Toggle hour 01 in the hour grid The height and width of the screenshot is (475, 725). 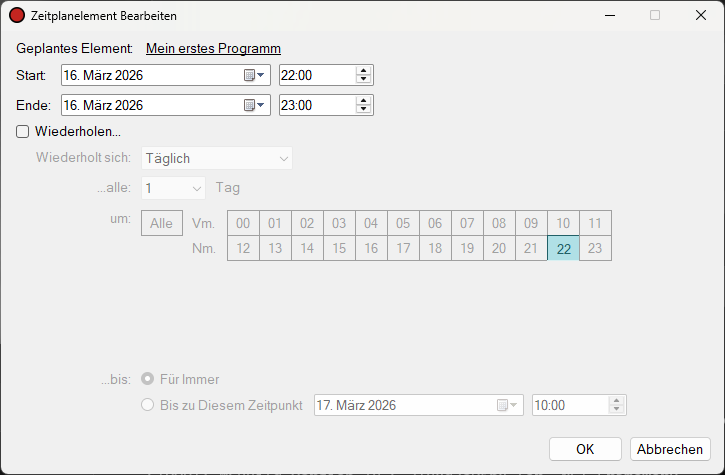pos(275,223)
